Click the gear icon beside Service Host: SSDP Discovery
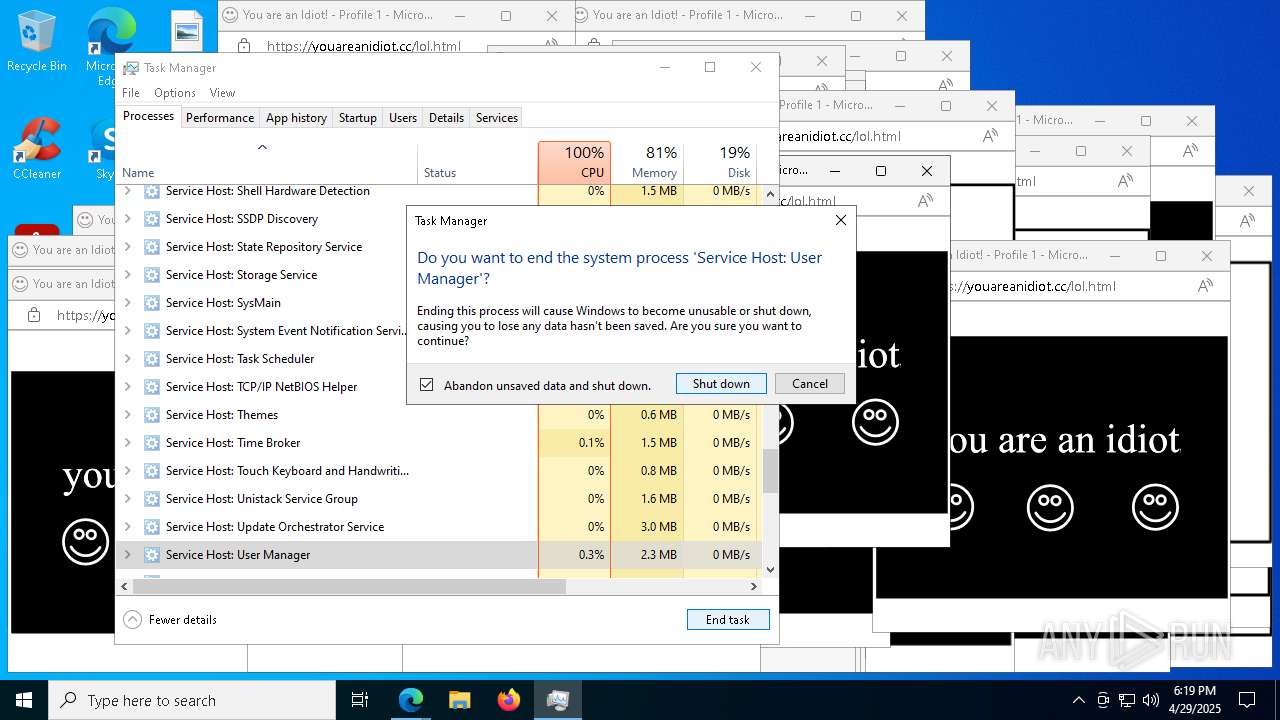Viewport: 1280px width, 720px height. coord(152,219)
